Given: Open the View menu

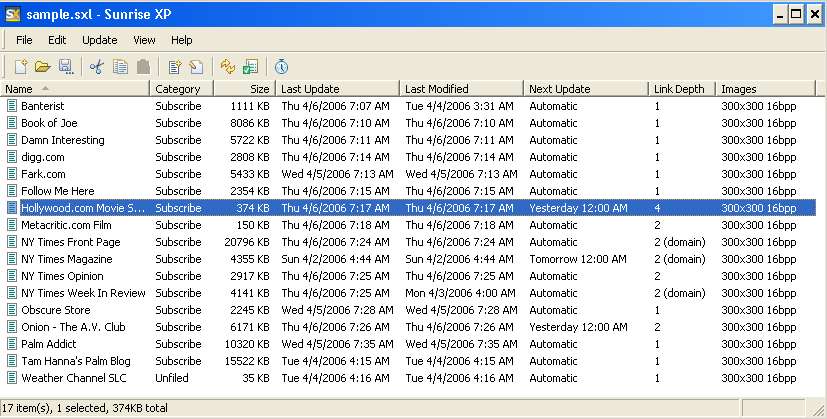Looking at the screenshot, I should (x=144, y=40).
